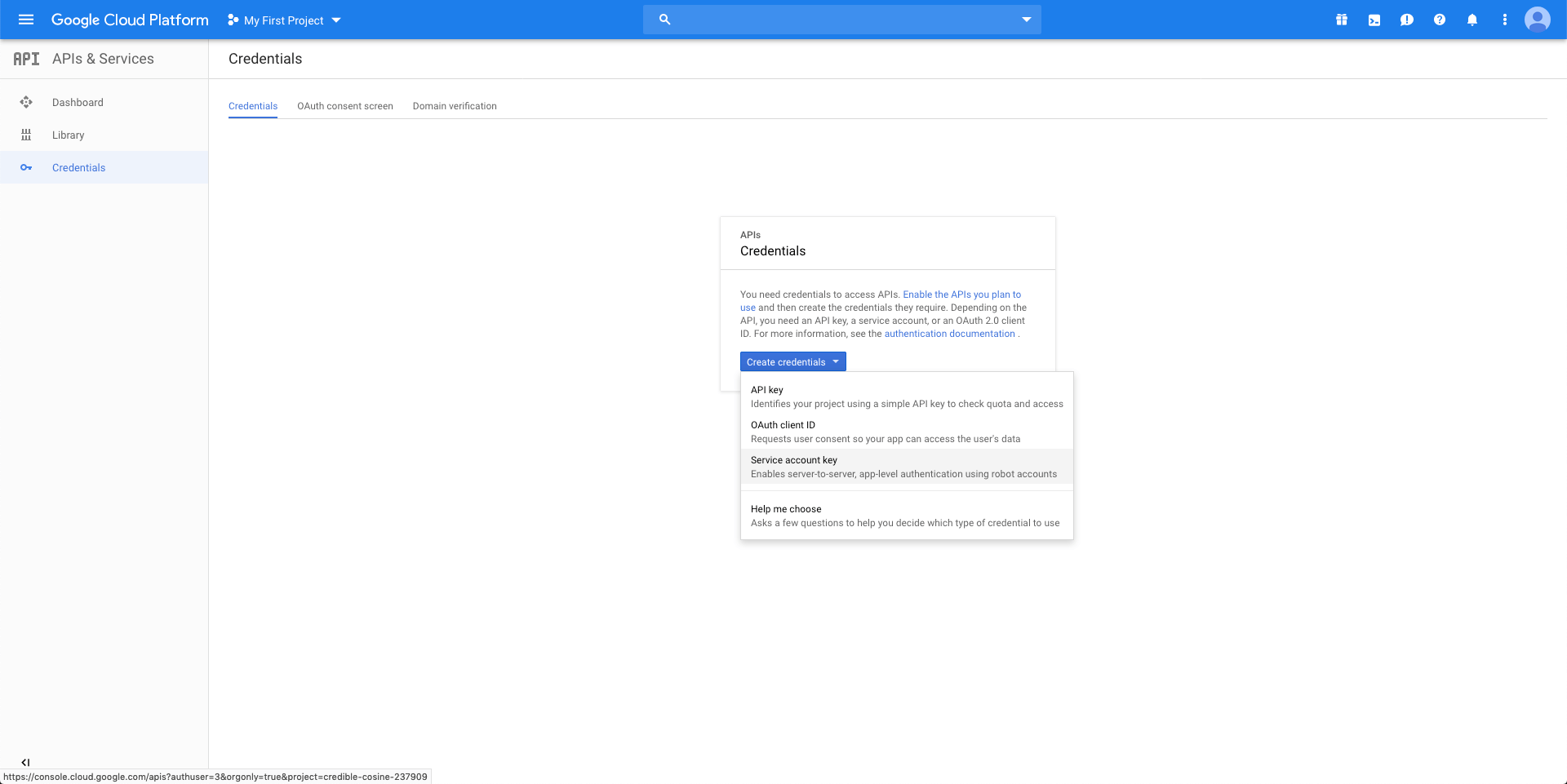Open the user account avatar

pyautogui.click(x=1538, y=20)
